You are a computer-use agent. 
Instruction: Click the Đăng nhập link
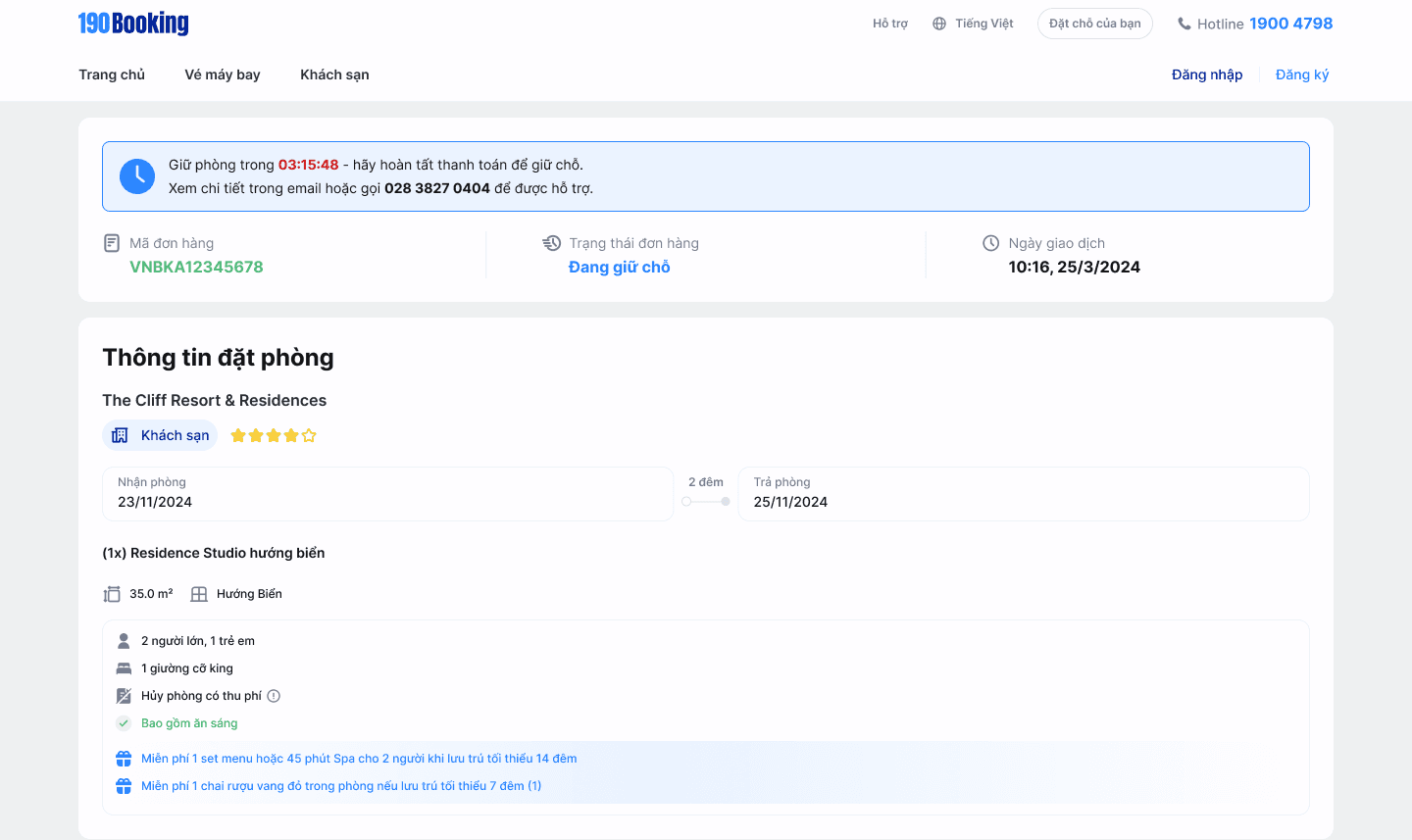pos(1207,74)
